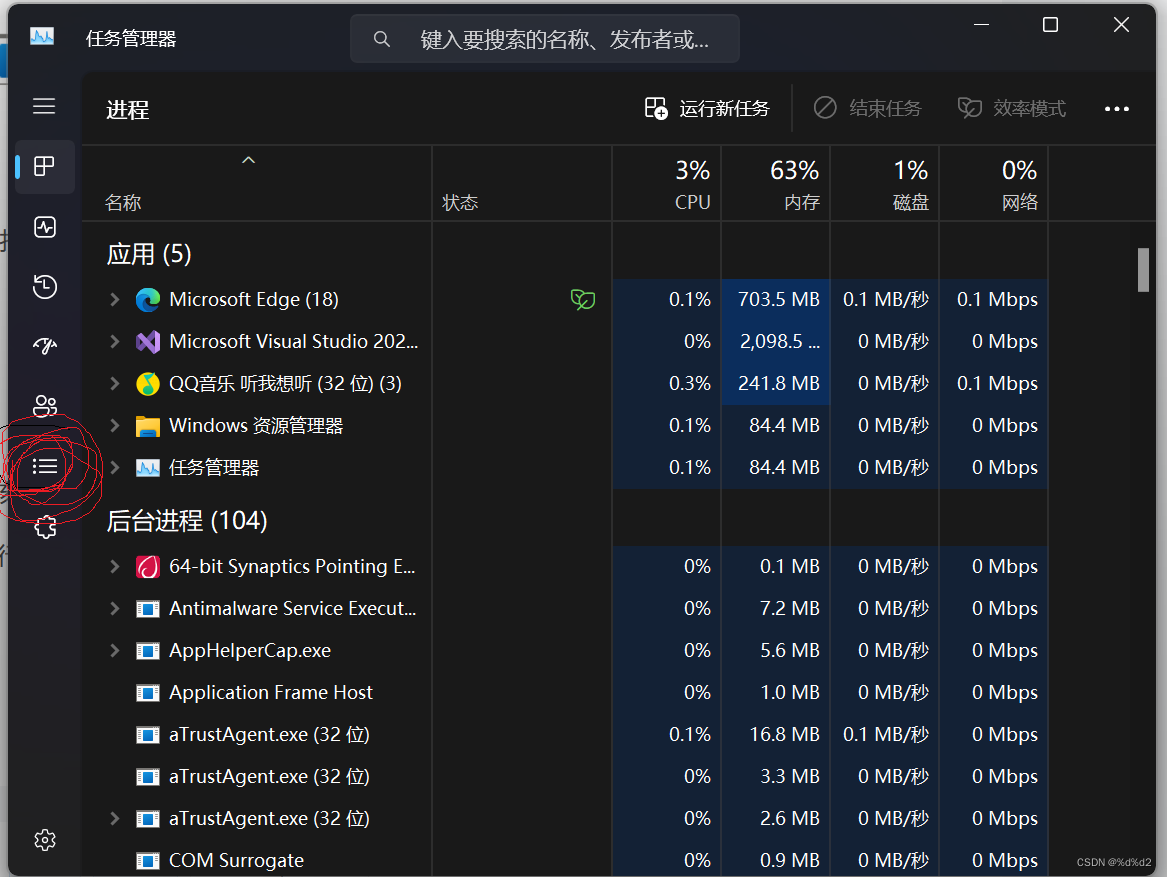Select the COM Surrogate row name
Image resolution: width=1167 pixels, height=877 pixels.
(237, 861)
